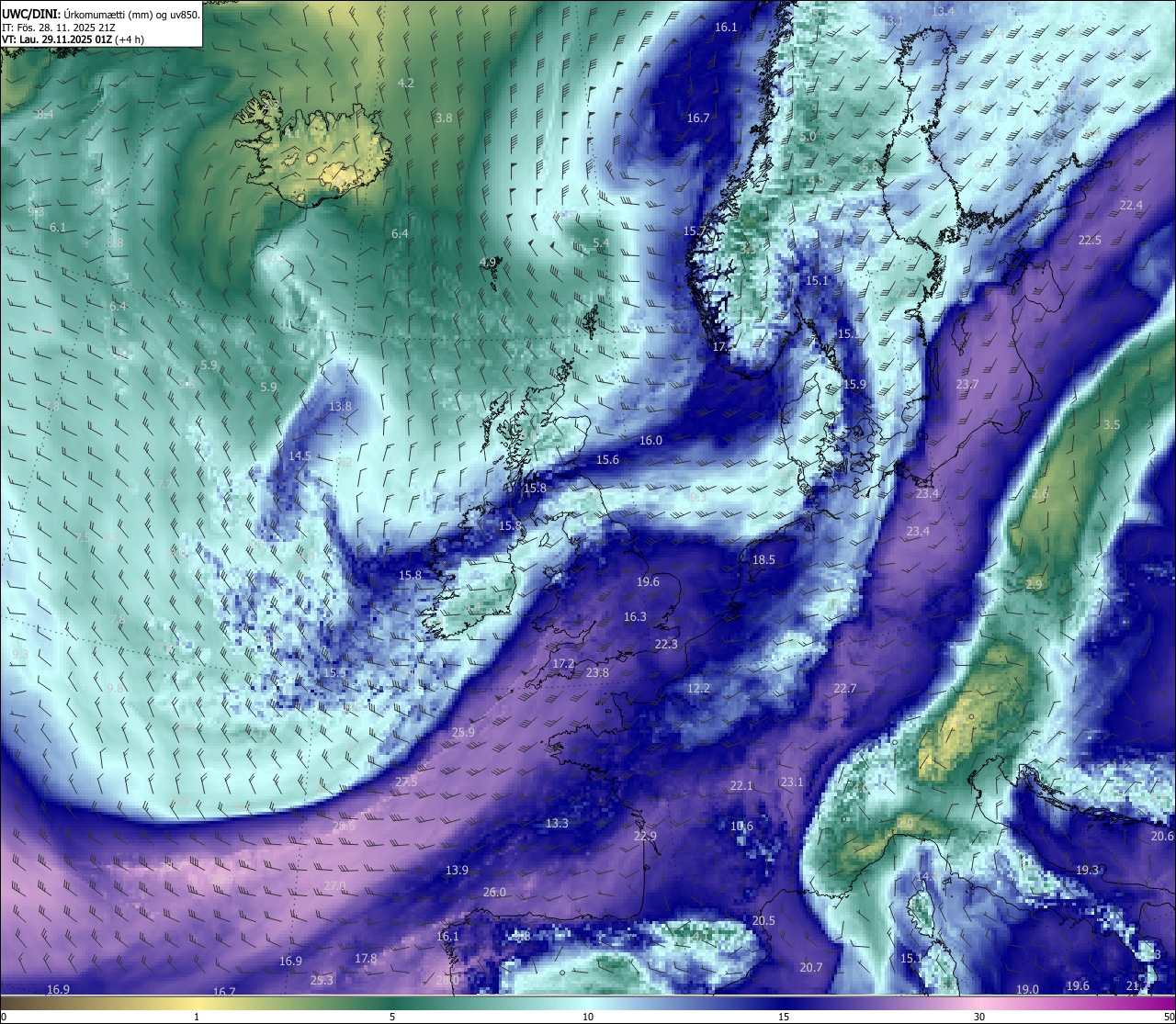Click the 15.6 value label
The height and width of the screenshot is (1024, 1176).
607,459
